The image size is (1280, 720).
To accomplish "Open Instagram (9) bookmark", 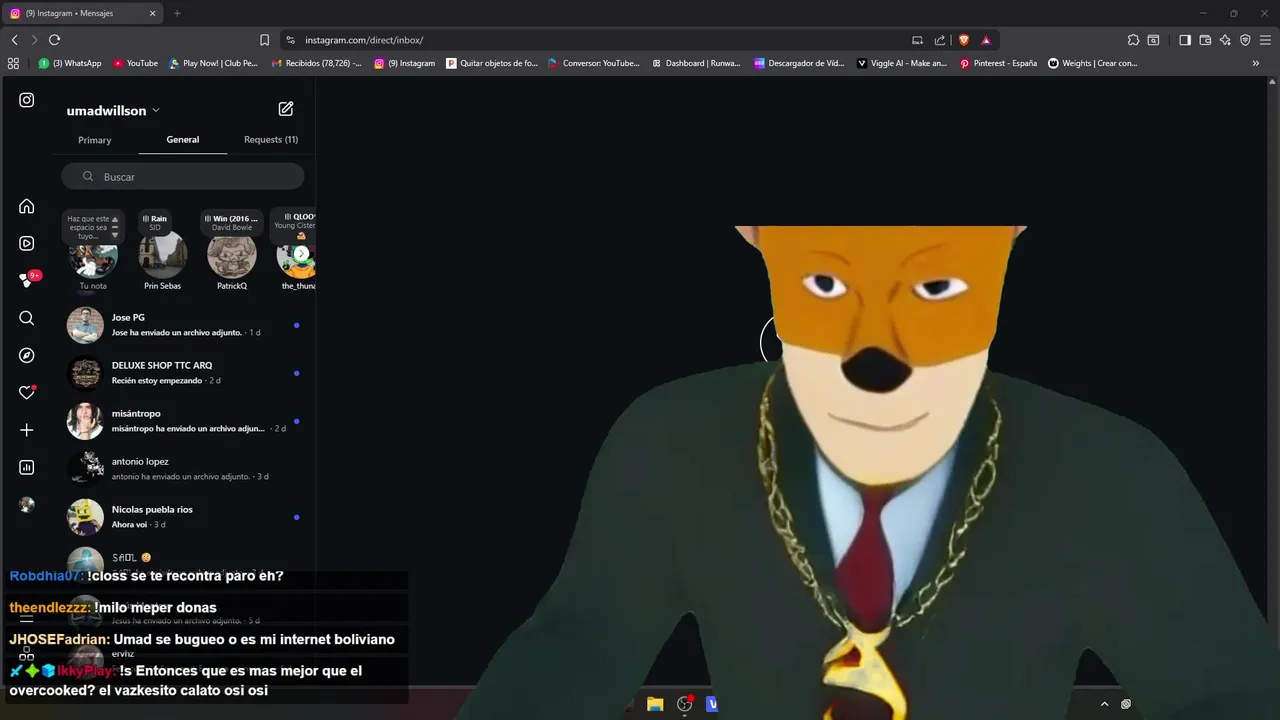I will tap(405, 63).
